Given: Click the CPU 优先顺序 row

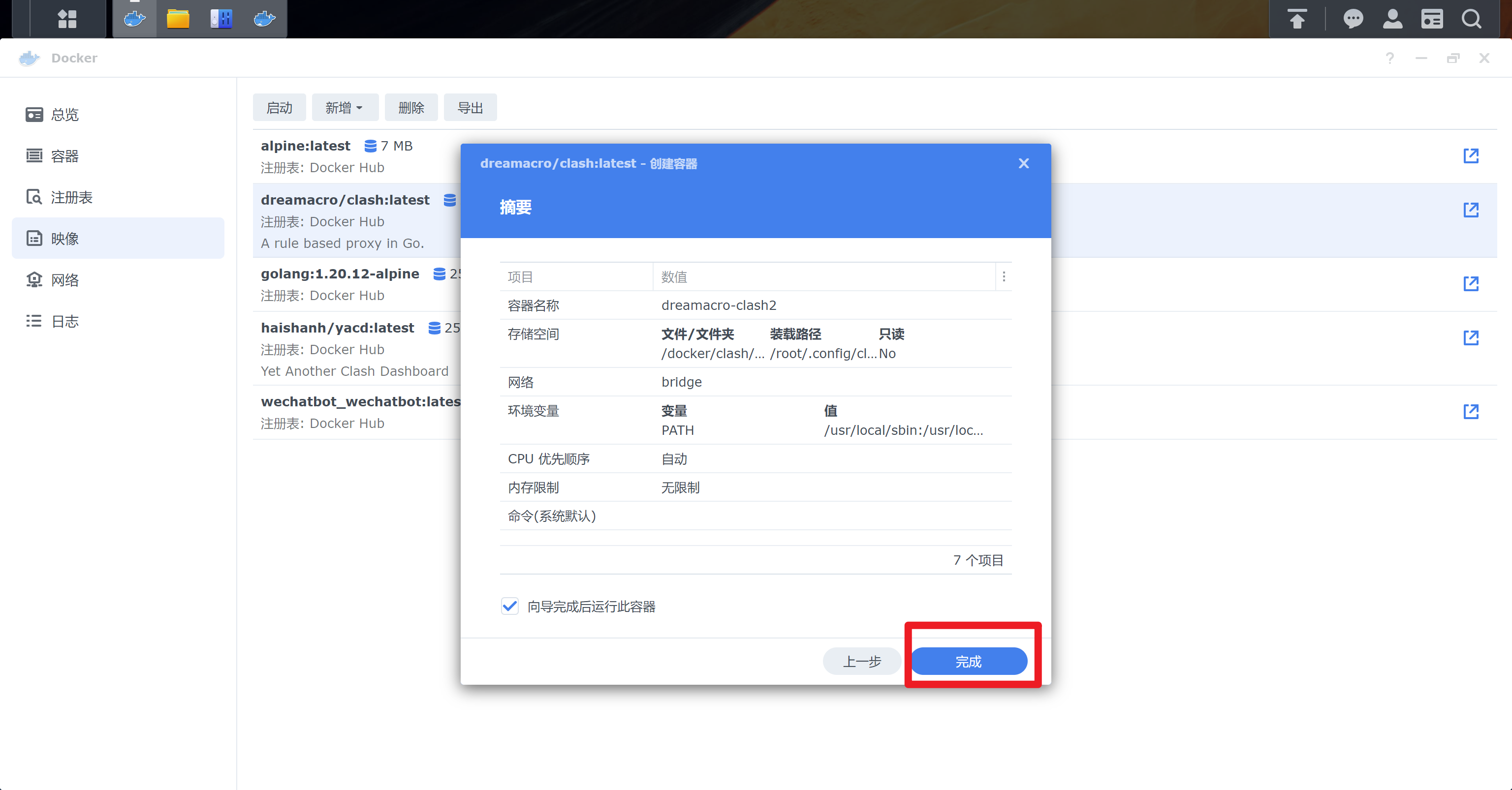Looking at the screenshot, I should click(756, 459).
